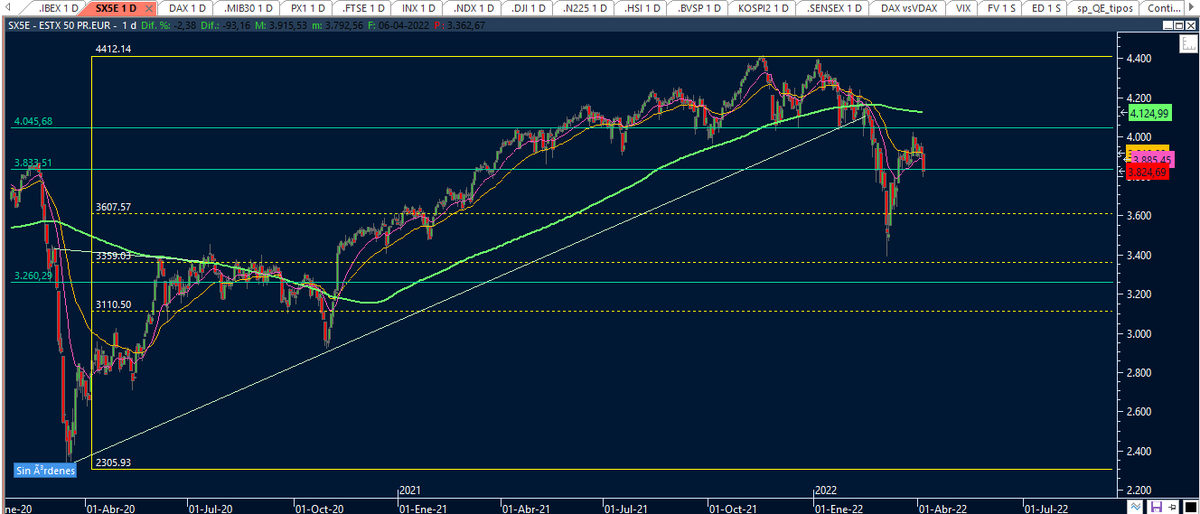Viewport: 1200px width, 514px height.
Task: Open the KOSPI2 1 D tab
Action: tap(765, 8)
